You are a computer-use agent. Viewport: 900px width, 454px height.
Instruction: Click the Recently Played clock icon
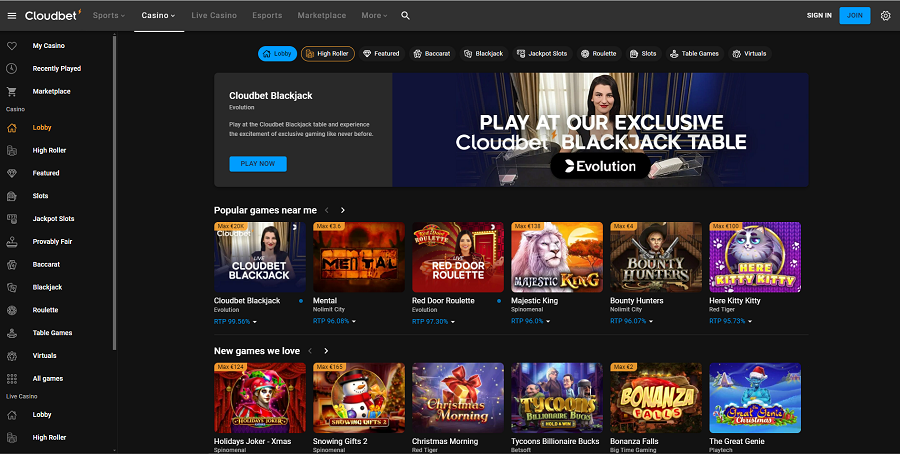[x=11, y=68]
